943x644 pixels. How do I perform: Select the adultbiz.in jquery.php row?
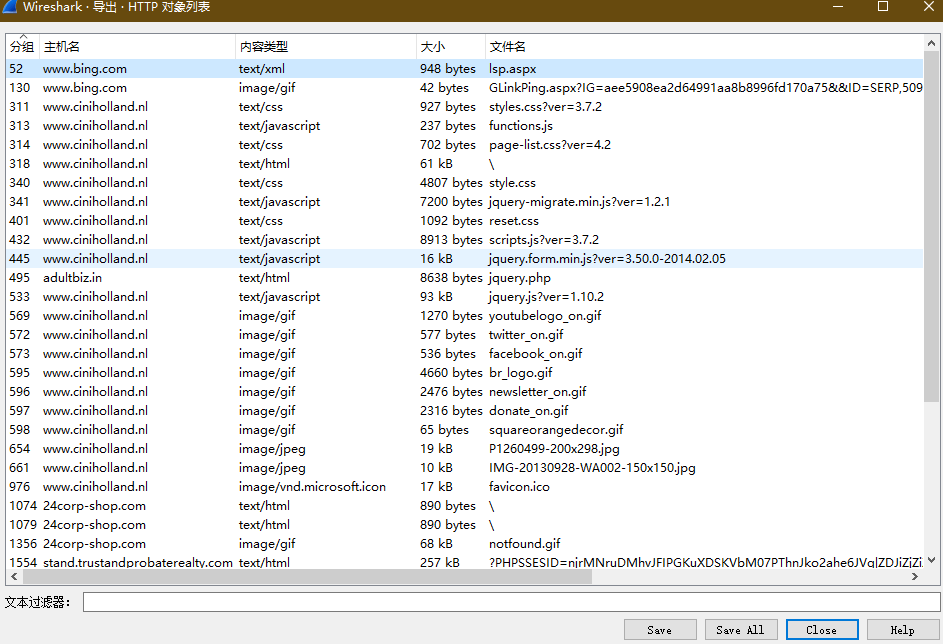coord(465,278)
